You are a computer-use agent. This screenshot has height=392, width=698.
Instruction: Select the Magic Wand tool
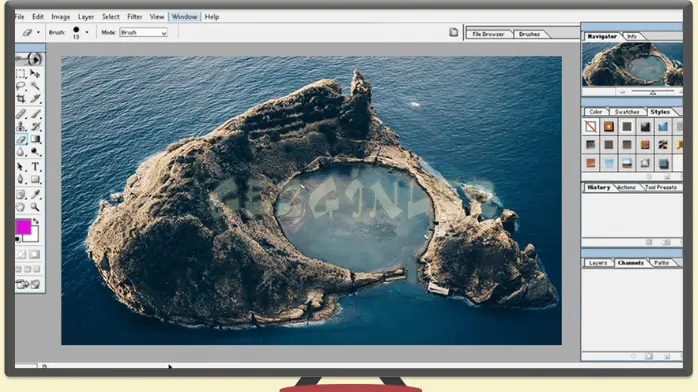[x=35, y=86]
